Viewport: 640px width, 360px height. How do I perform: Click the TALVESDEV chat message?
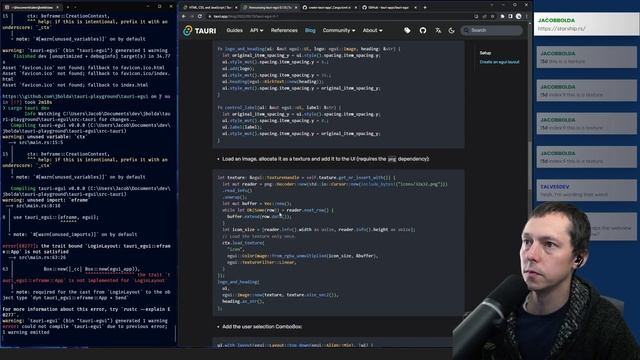pyautogui.click(x=586, y=191)
